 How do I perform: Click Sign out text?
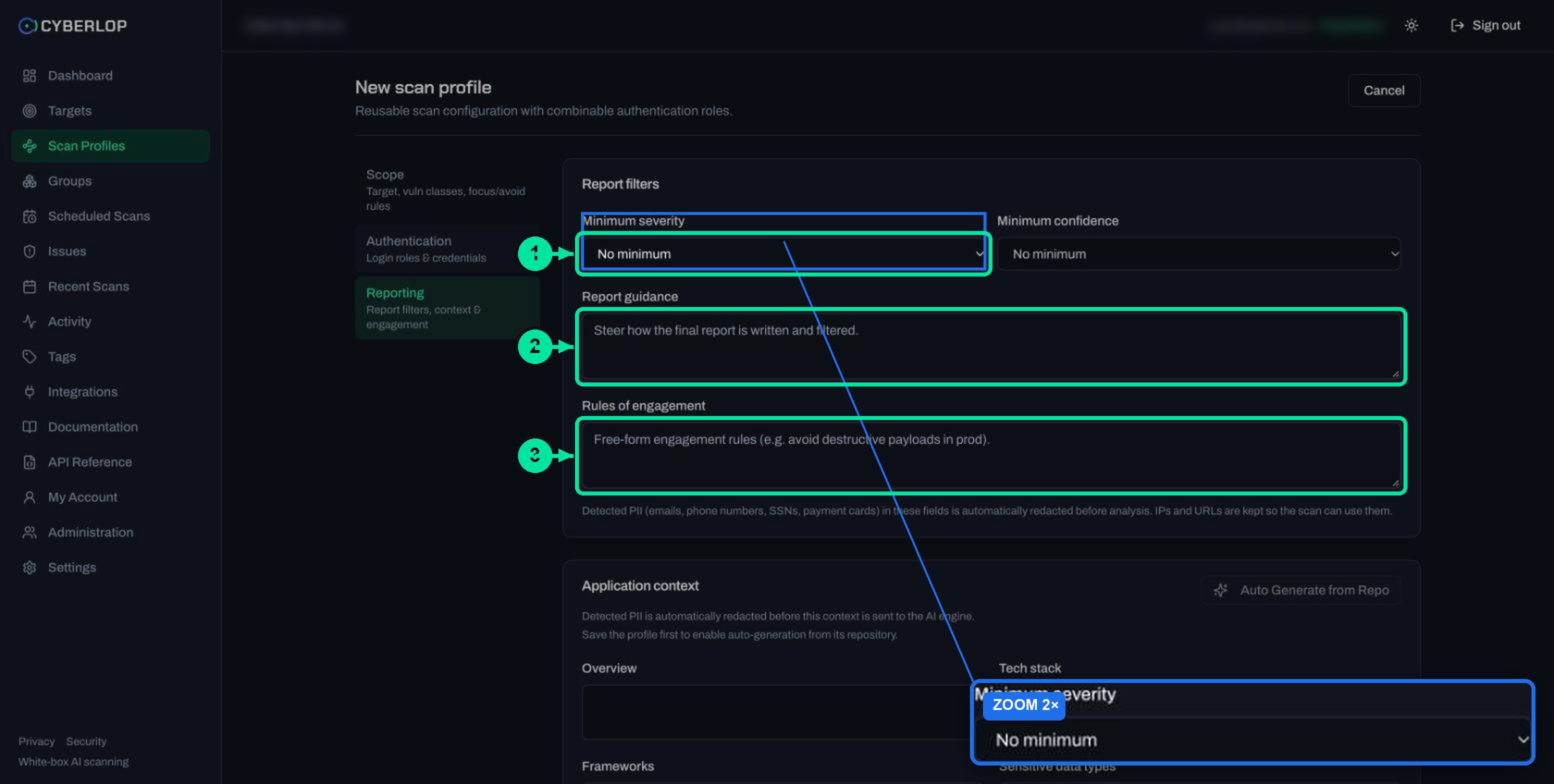pos(1496,25)
